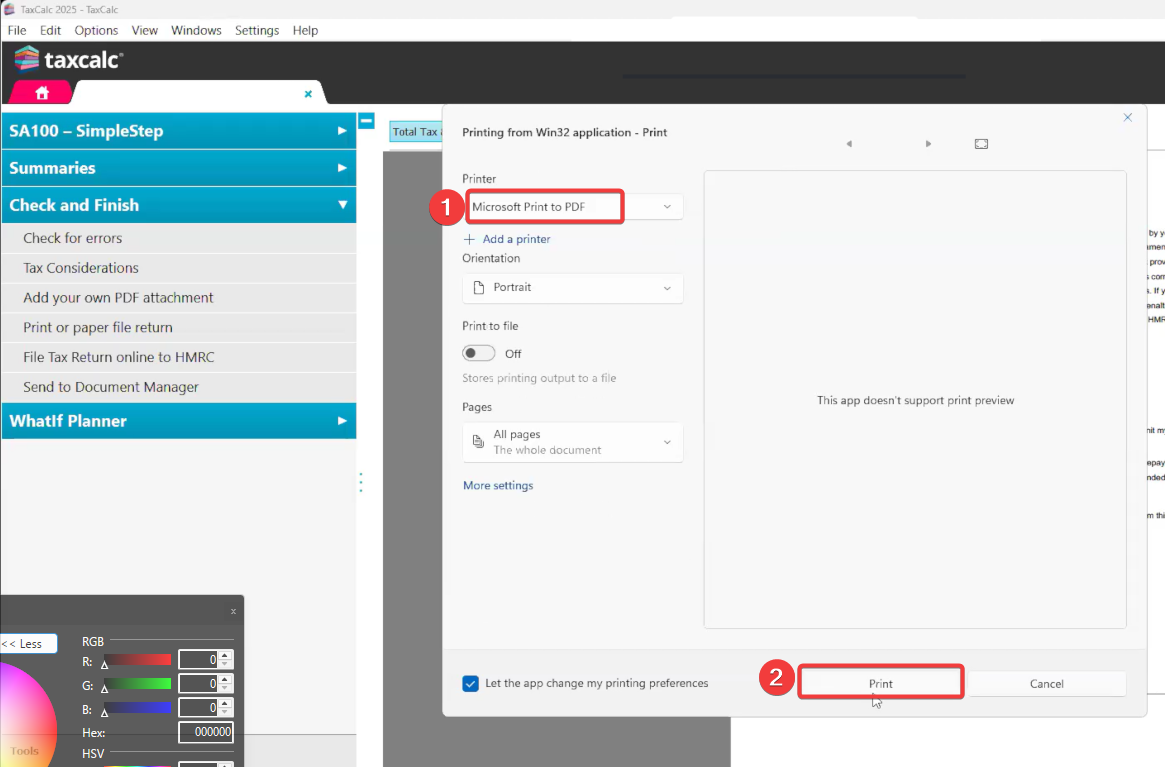Image resolution: width=1165 pixels, height=767 pixels.
Task: Open the Orientation dropdown showing Portrait
Action: coord(573,288)
